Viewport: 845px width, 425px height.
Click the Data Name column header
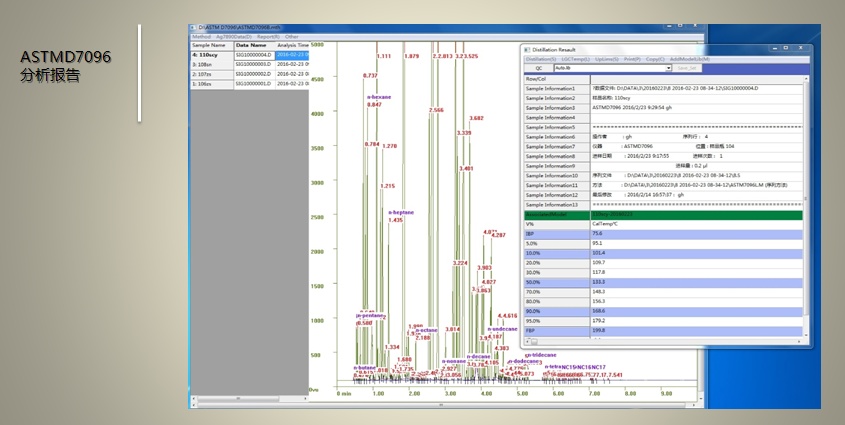tap(252, 45)
